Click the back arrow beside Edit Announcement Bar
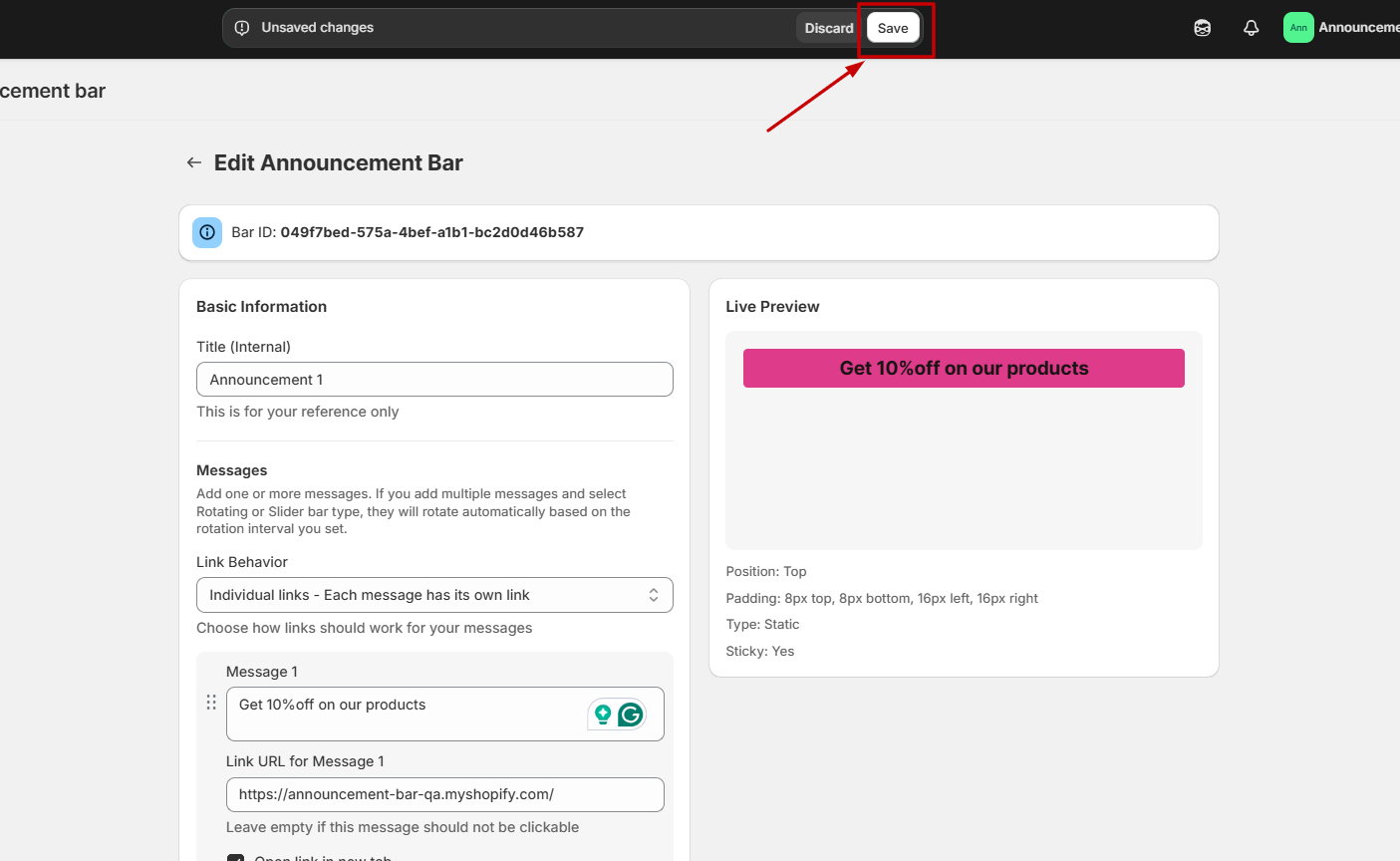 194,162
